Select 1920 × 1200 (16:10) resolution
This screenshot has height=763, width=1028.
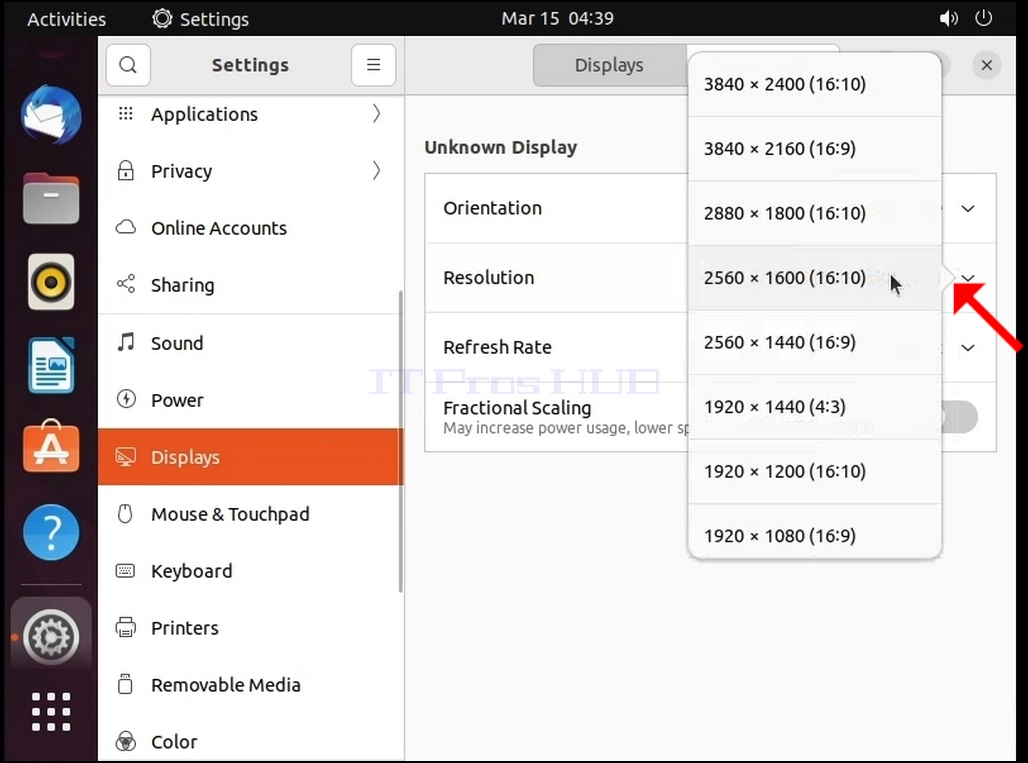click(x=815, y=472)
